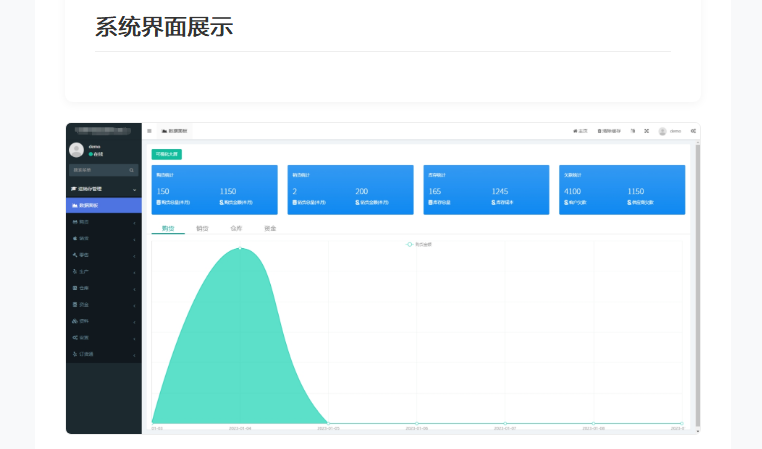
Task: Click the magnifier icon in sidebar search box
Action: click(x=131, y=170)
